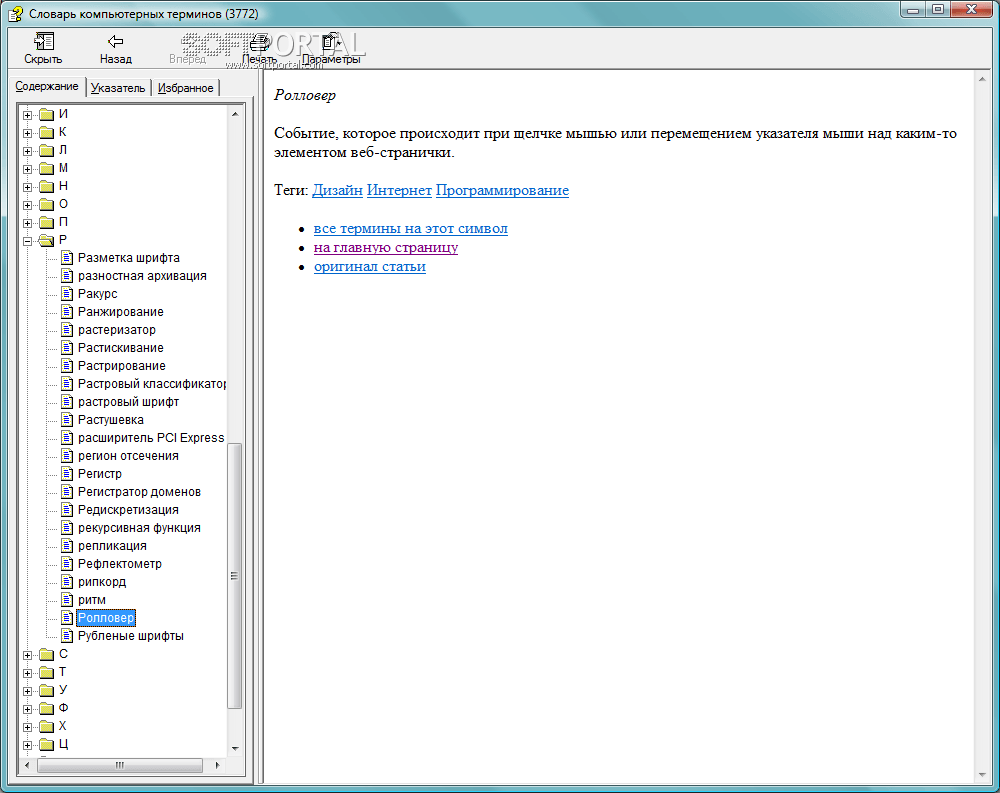Click the page icon beside Ролловер

(x=67, y=618)
